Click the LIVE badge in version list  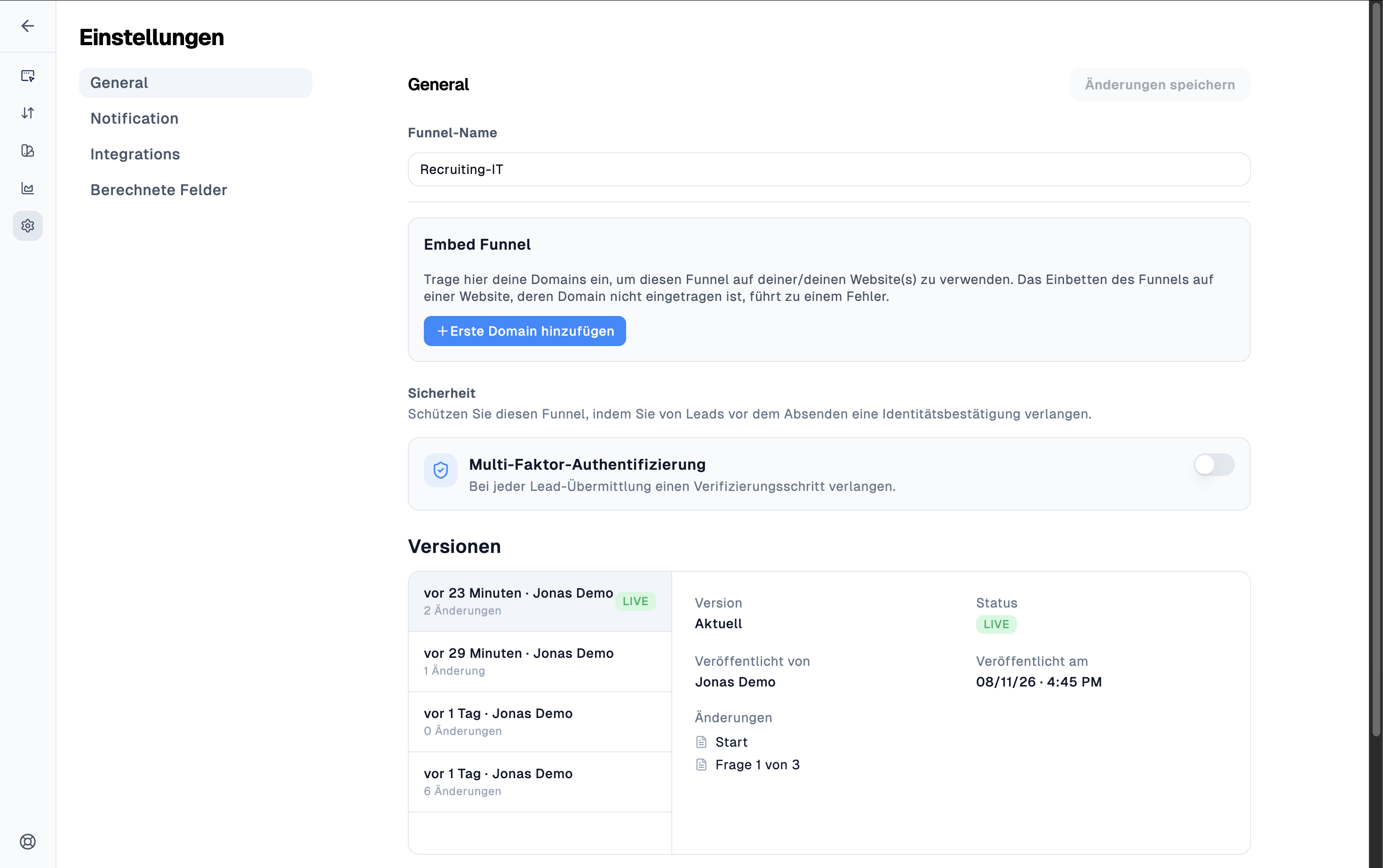click(x=635, y=601)
